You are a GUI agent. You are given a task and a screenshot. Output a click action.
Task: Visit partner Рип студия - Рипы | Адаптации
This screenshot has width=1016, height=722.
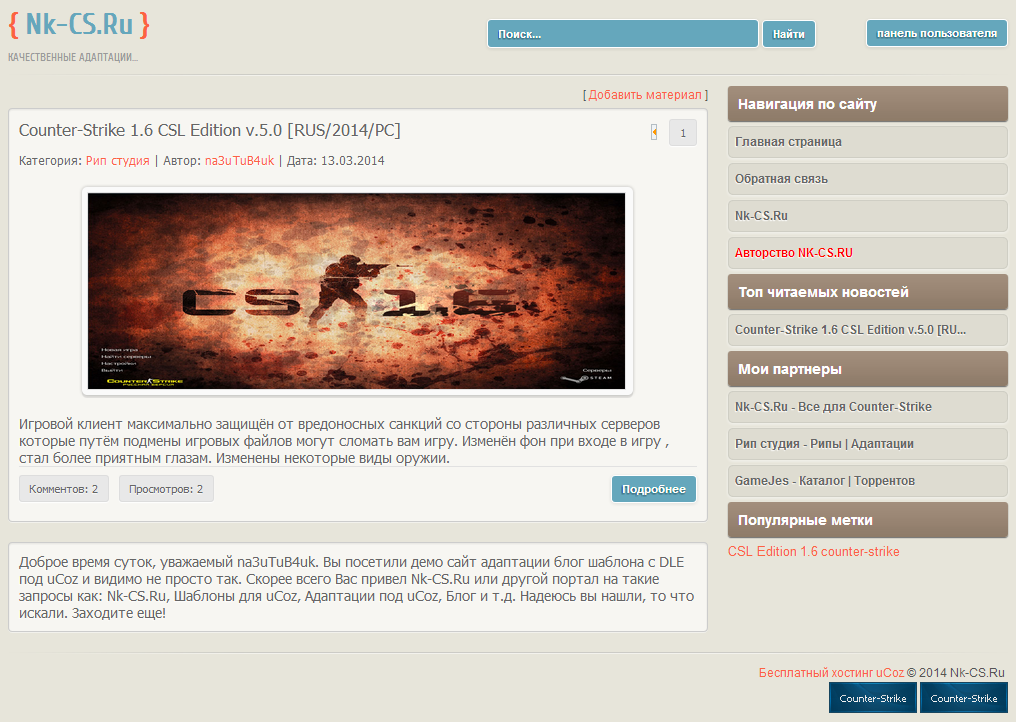[x=868, y=443]
